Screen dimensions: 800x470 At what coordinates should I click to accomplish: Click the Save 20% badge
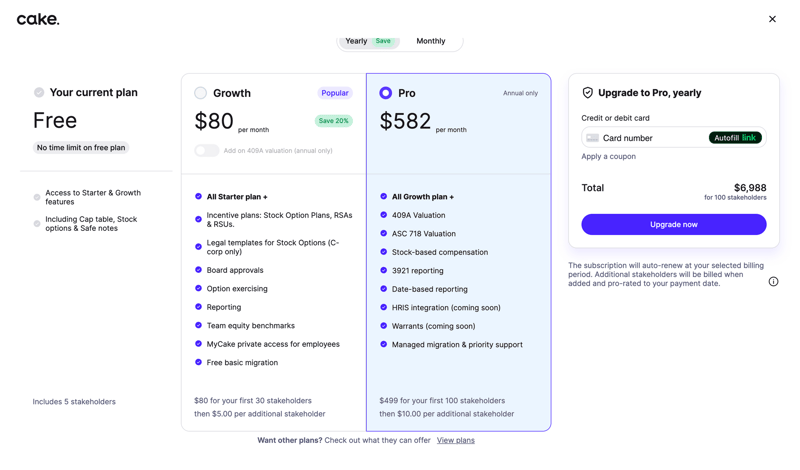click(x=334, y=121)
